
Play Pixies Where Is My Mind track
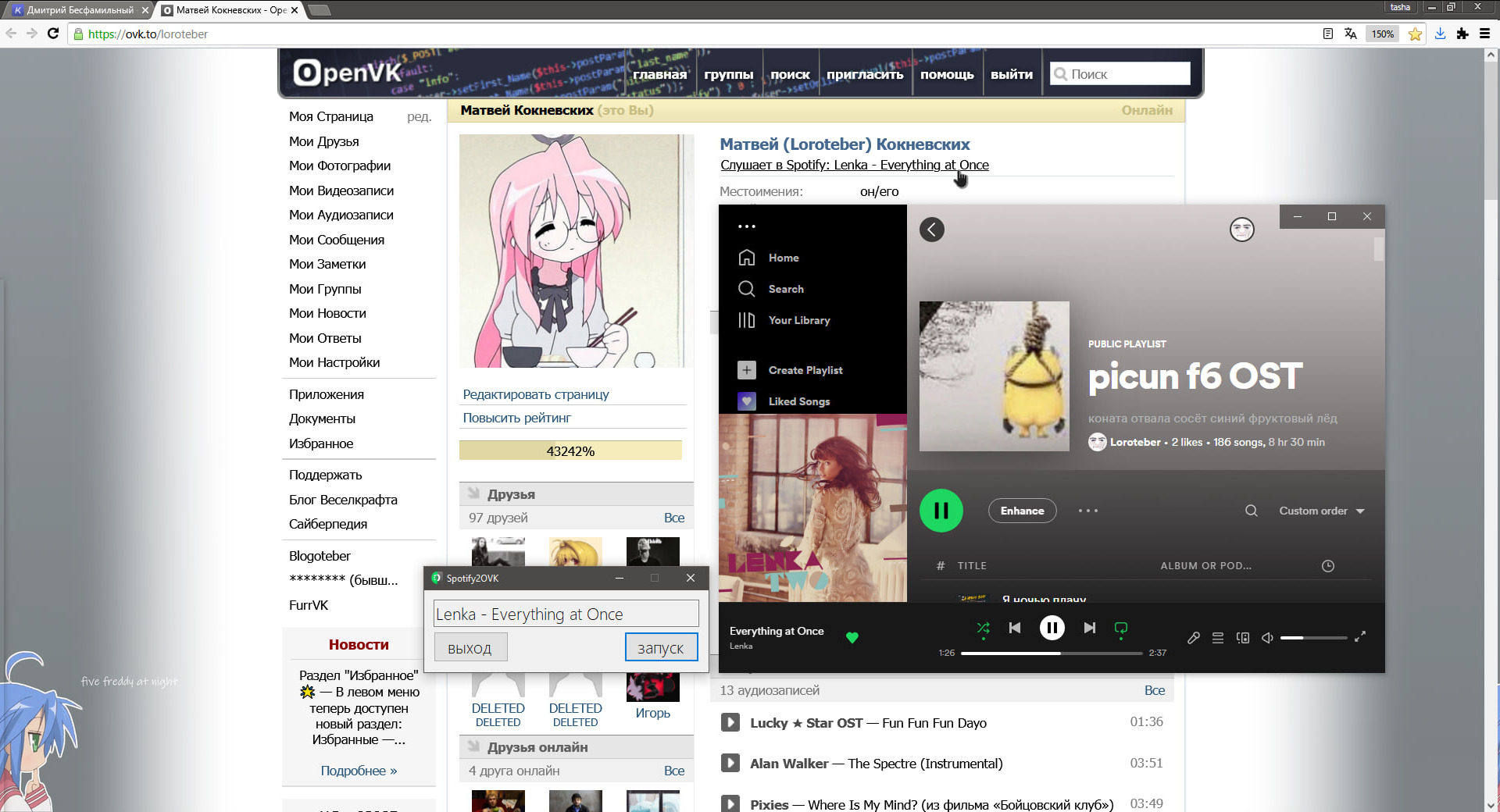pyautogui.click(x=730, y=803)
